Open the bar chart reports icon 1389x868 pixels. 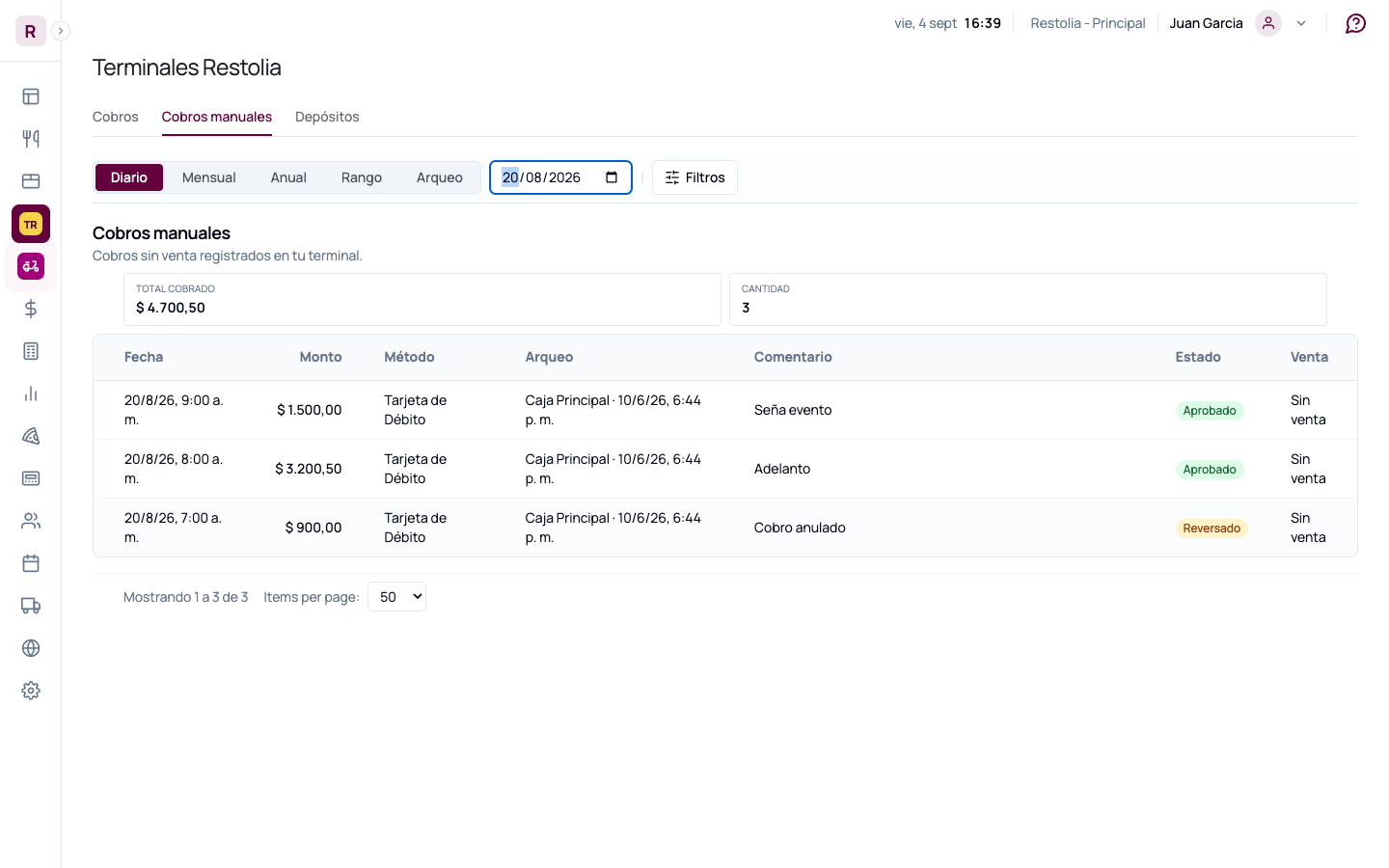pos(31,393)
